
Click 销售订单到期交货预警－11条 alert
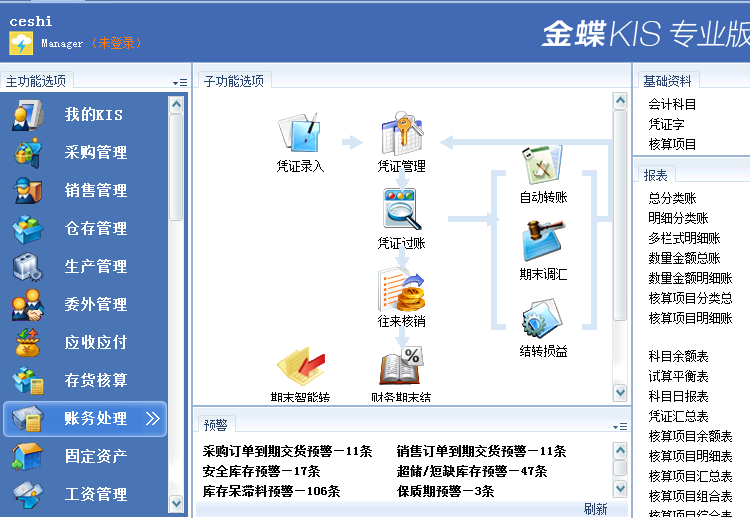click(x=481, y=452)
